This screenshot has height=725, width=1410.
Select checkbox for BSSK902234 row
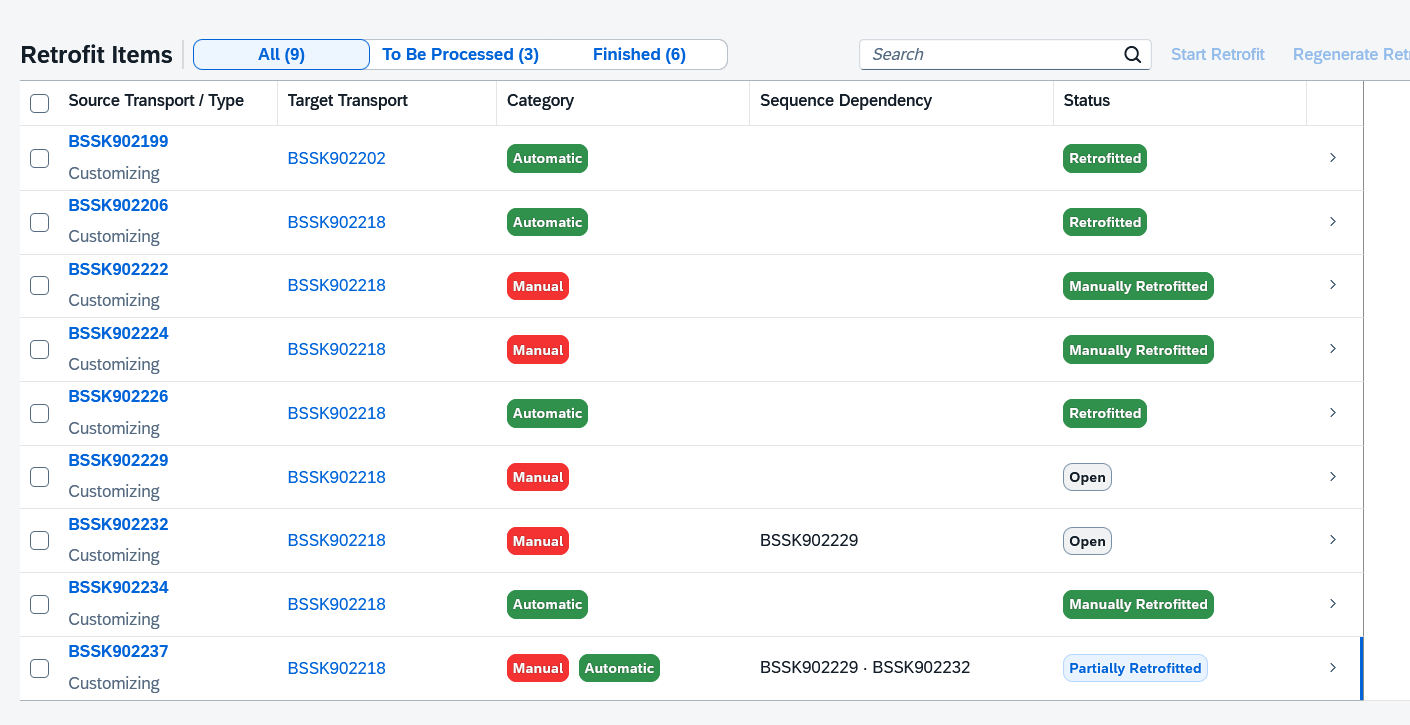coord(40,604)
